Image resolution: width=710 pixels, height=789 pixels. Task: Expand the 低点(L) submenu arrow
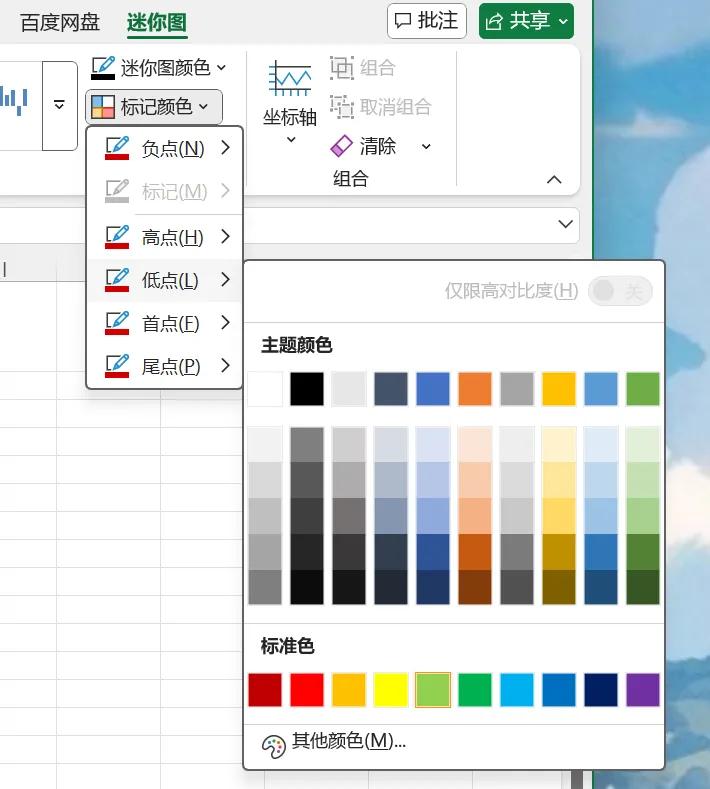coord(225,279)
